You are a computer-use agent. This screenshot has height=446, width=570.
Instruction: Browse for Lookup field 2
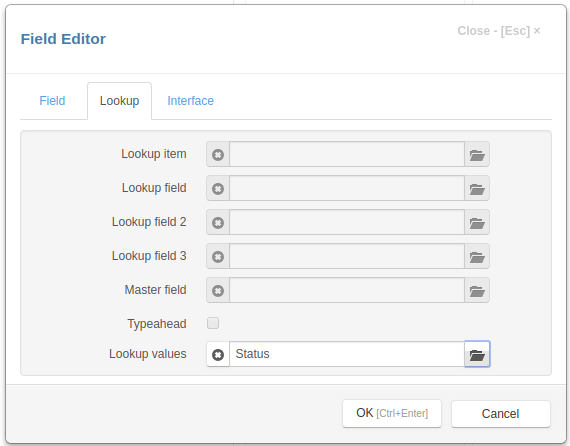(477, 222)
